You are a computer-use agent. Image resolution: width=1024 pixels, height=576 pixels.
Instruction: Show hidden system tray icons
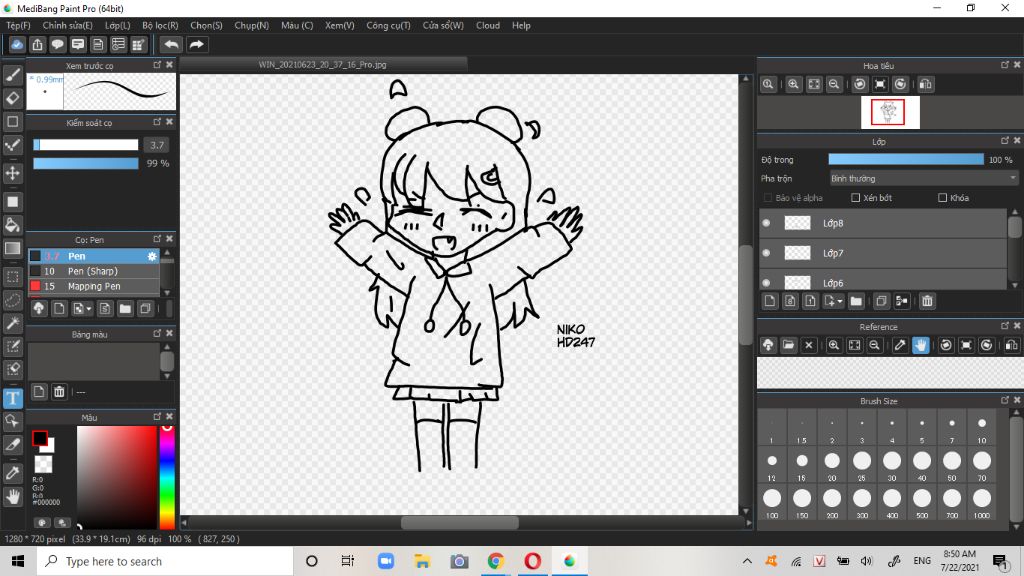(x=747, y=561)
